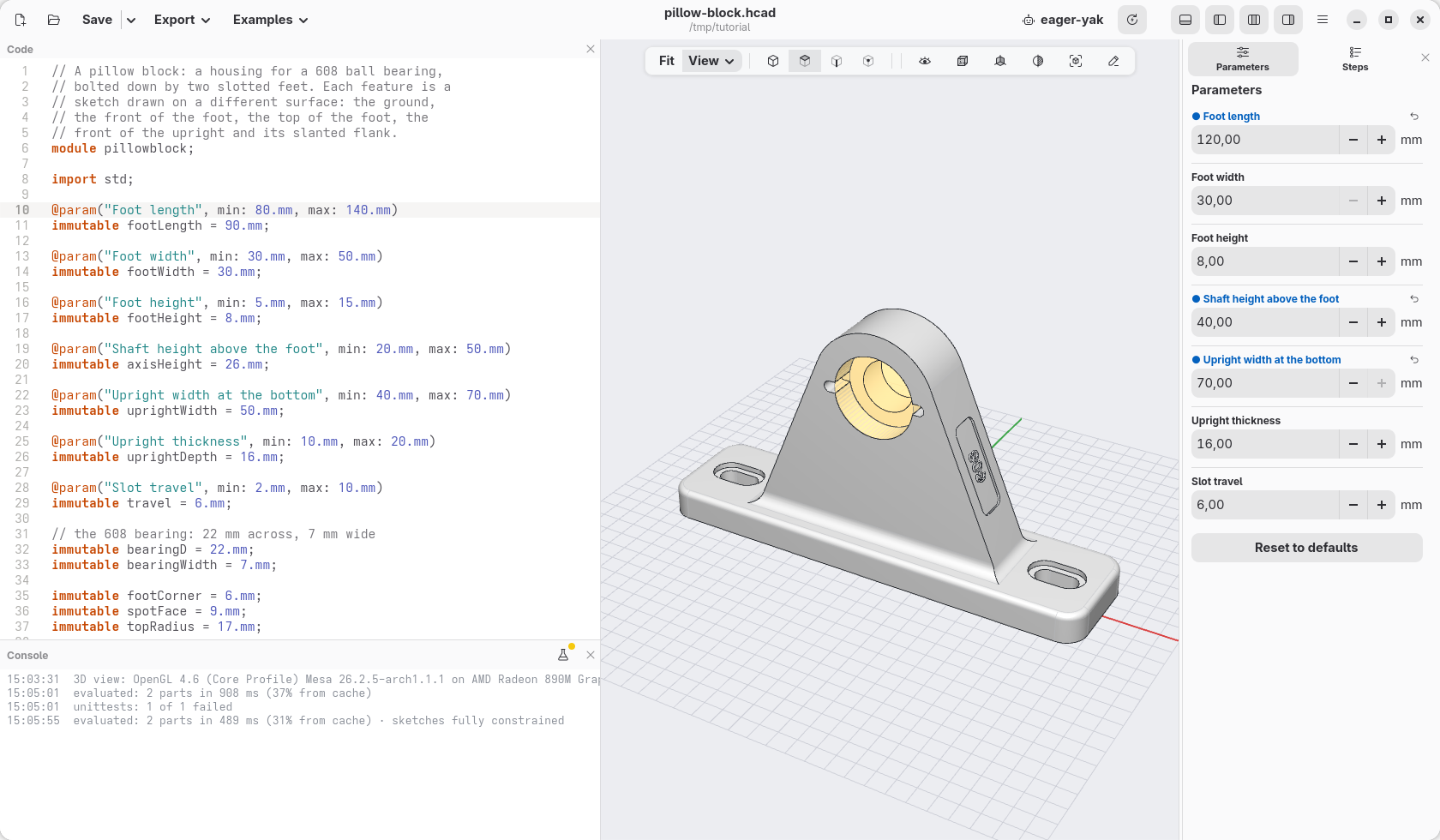Image resolution: width=1440 pixels, height=840 pixels.
Task: Increase Foot width with plus button
Action: click(1382, 201)
